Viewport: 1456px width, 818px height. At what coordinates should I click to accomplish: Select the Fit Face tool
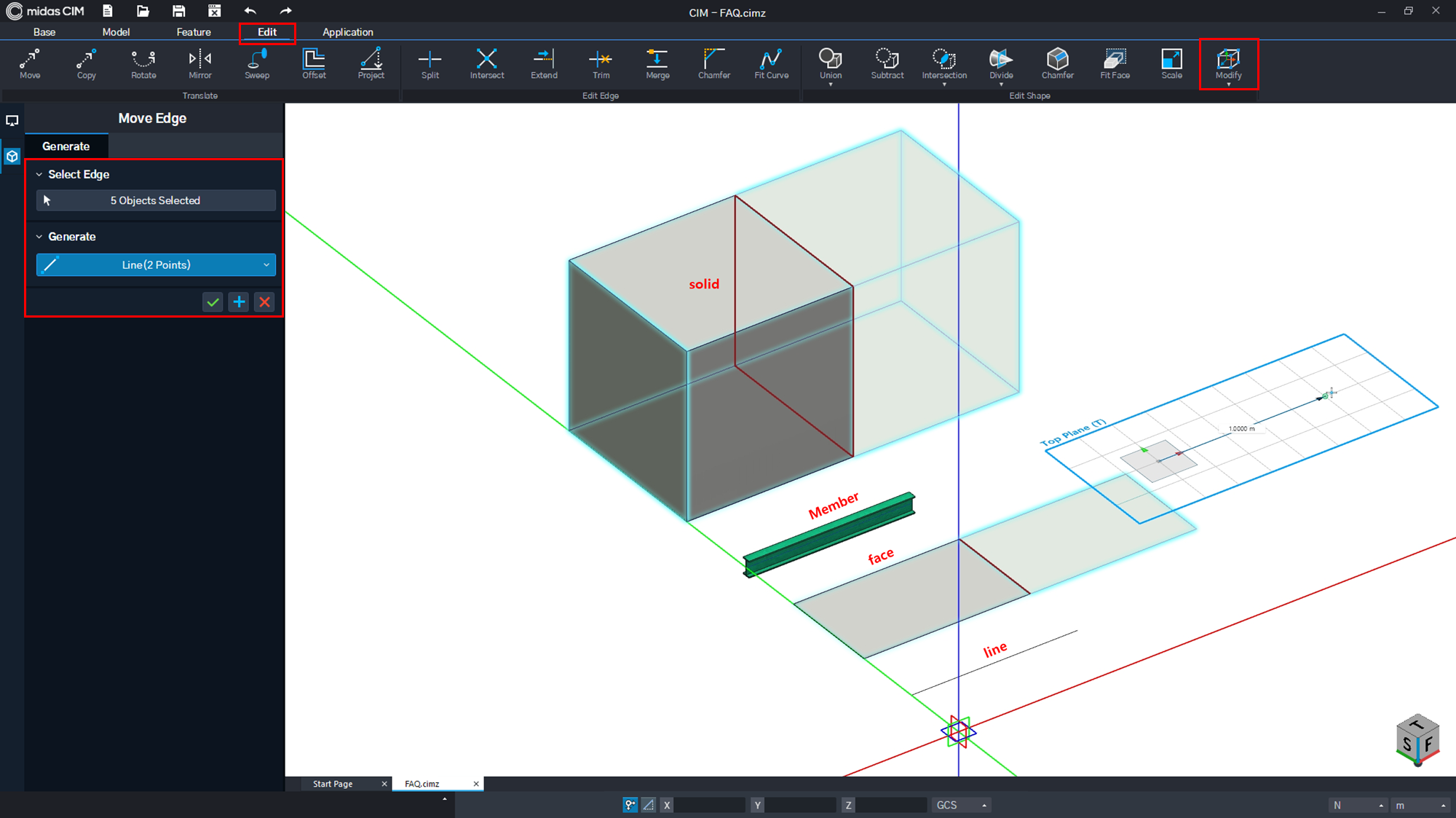point(1115,64)
